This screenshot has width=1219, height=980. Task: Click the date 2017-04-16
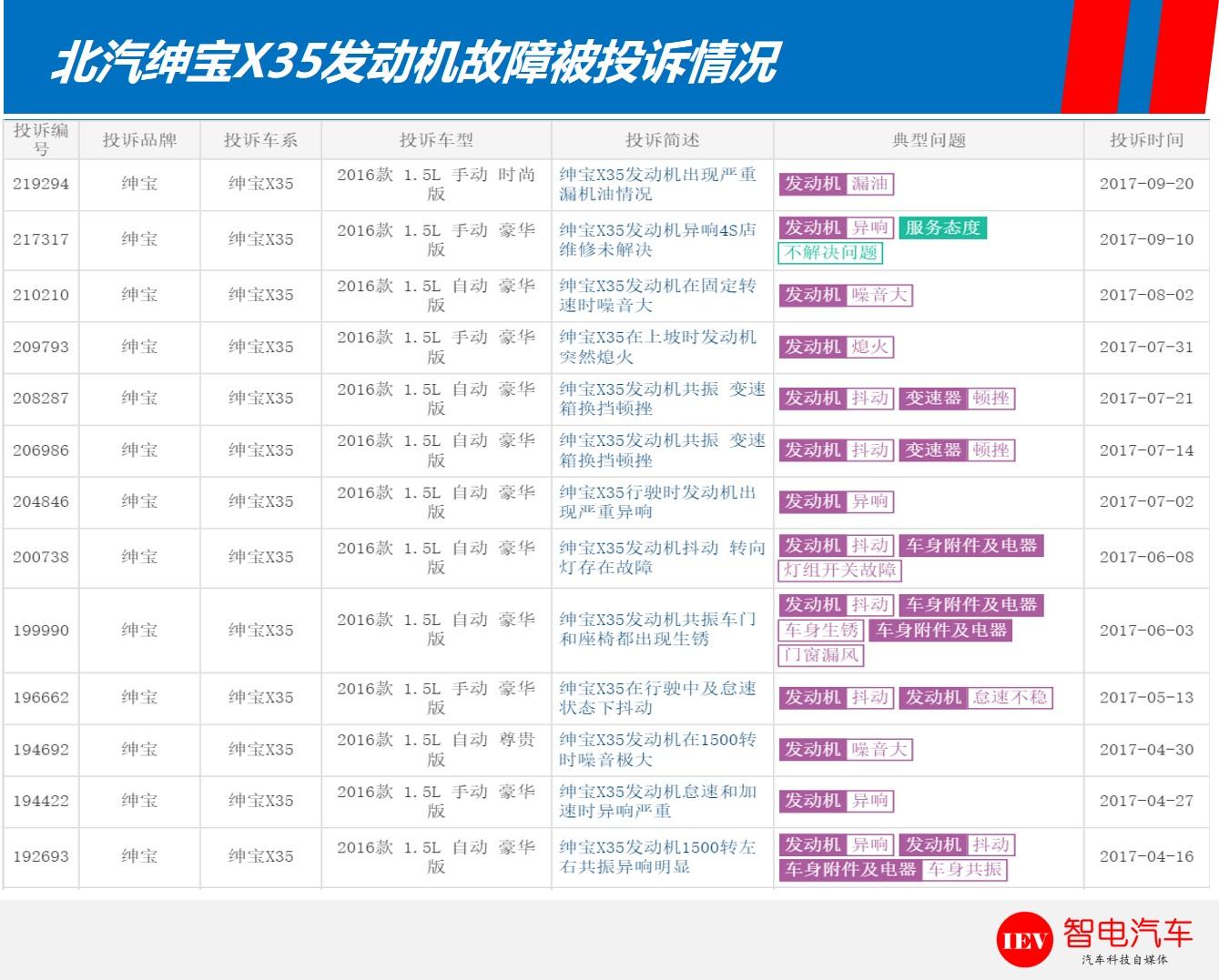(x=1146, y=856)
